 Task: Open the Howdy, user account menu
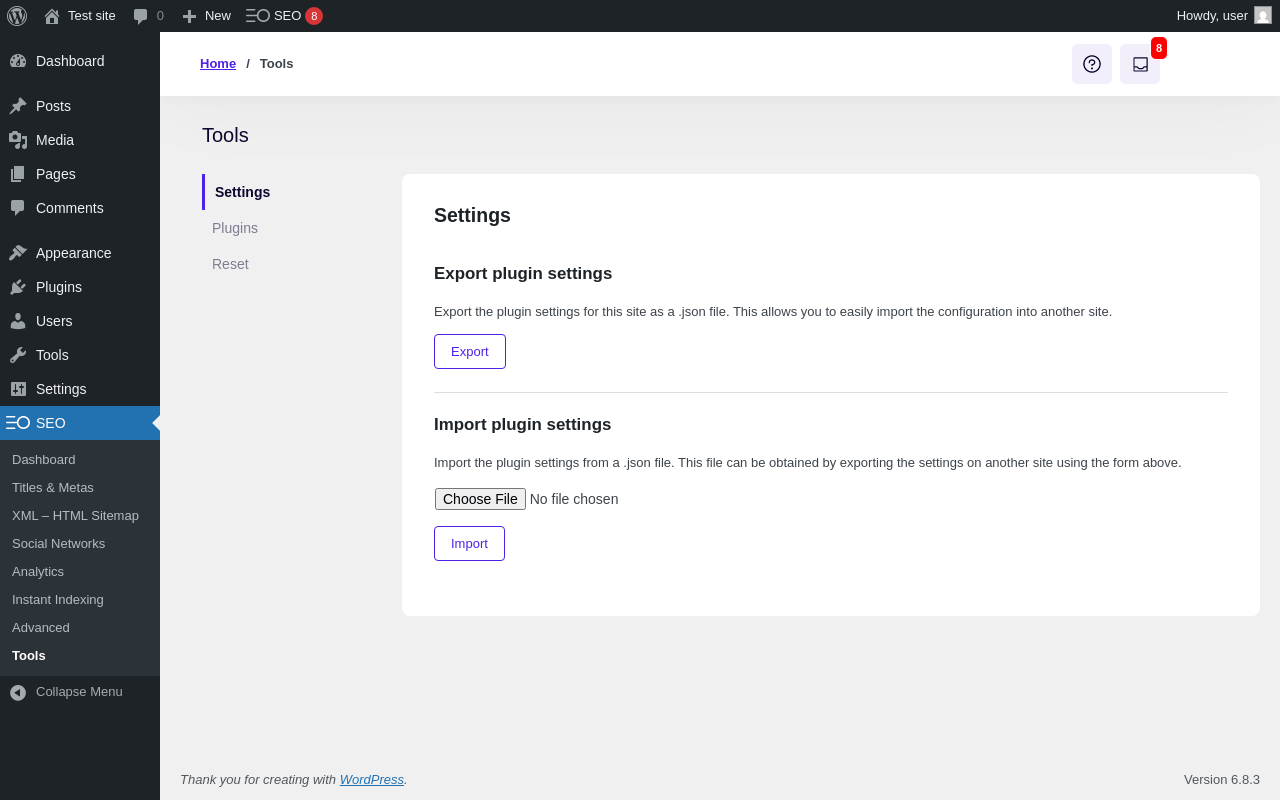1212,16
